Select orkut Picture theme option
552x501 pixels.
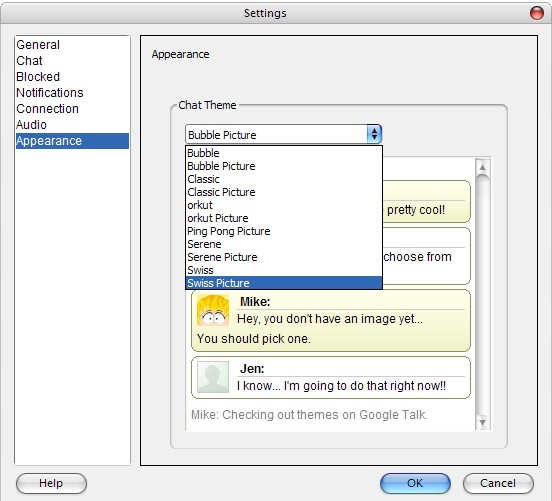(x=284, y=218)
